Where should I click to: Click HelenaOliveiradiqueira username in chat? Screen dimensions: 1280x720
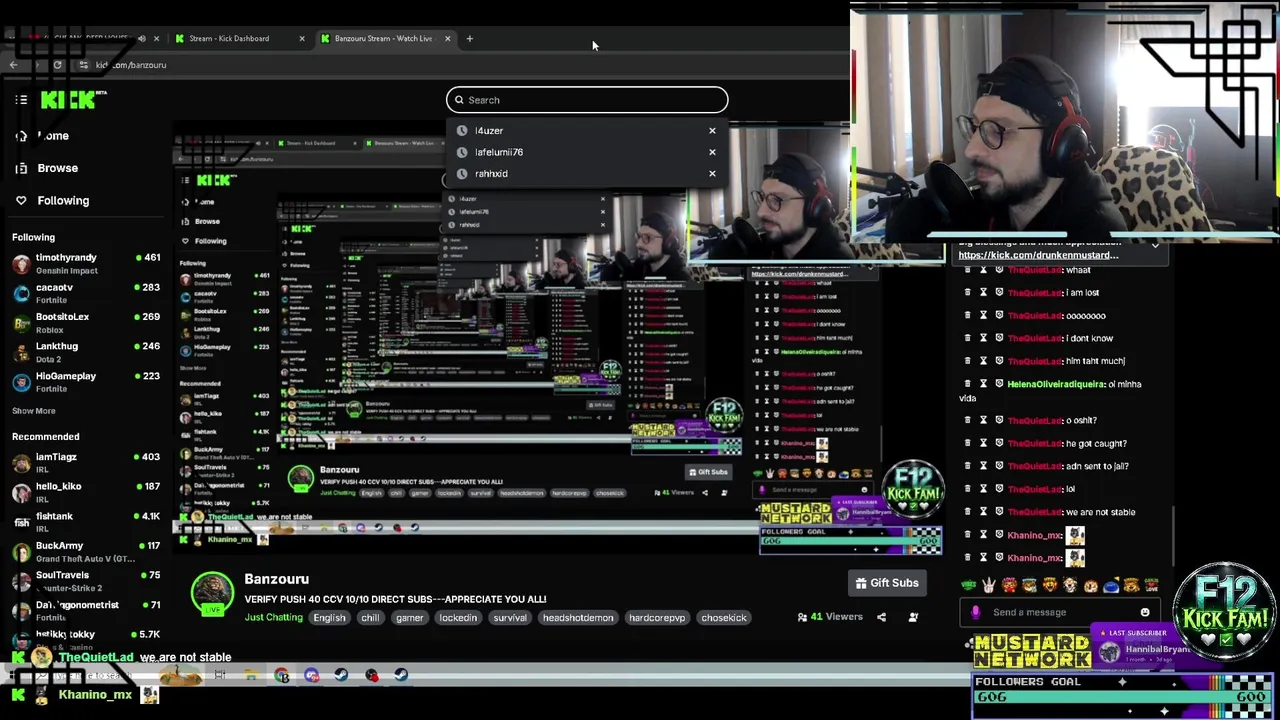[x=1055, y=384]
